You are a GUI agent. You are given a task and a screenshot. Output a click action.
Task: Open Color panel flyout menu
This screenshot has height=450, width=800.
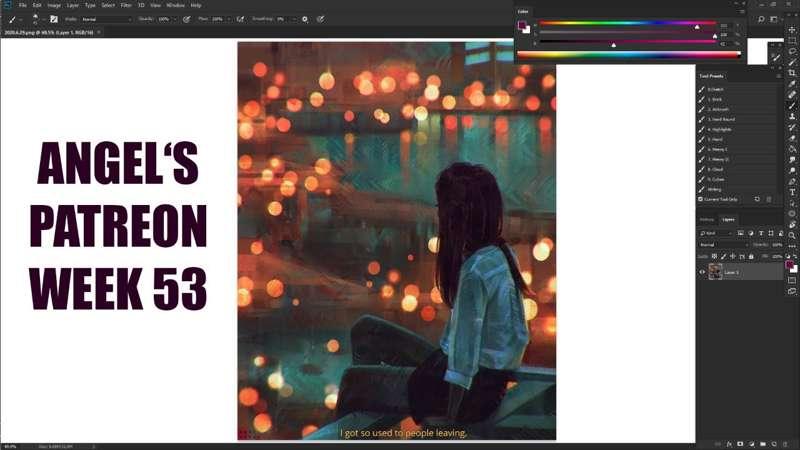coord(742,11)
